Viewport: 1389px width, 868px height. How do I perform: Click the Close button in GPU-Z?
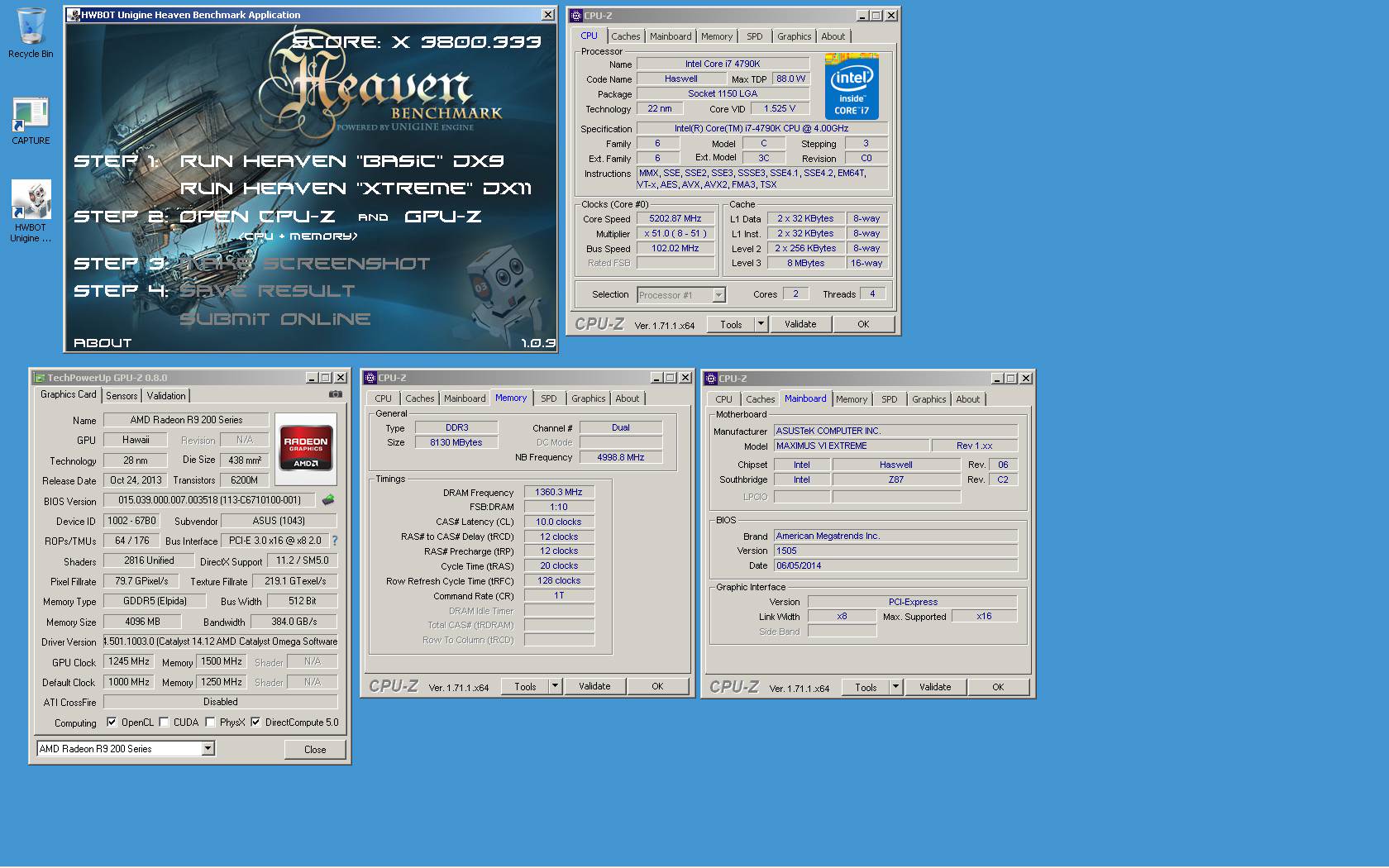pyautogui.click(x=315, y=749)
